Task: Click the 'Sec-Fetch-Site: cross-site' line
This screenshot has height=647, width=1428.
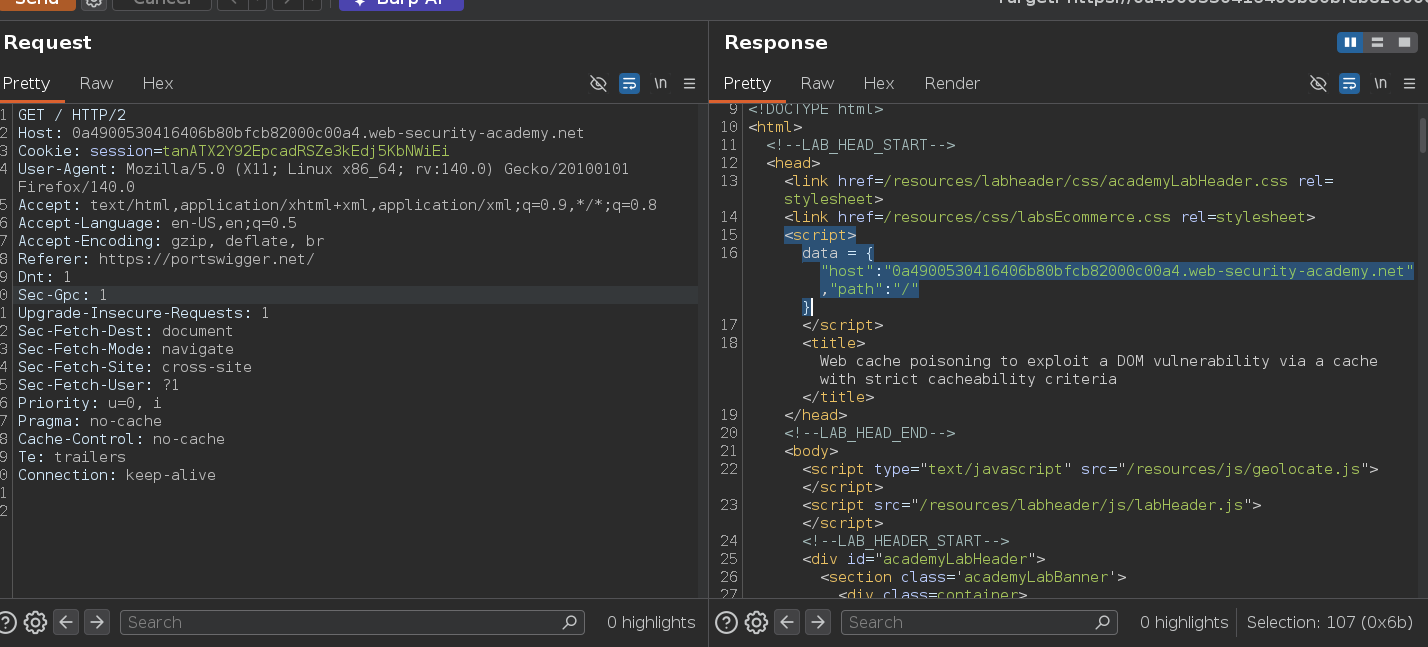Action: tap(135, 367)
